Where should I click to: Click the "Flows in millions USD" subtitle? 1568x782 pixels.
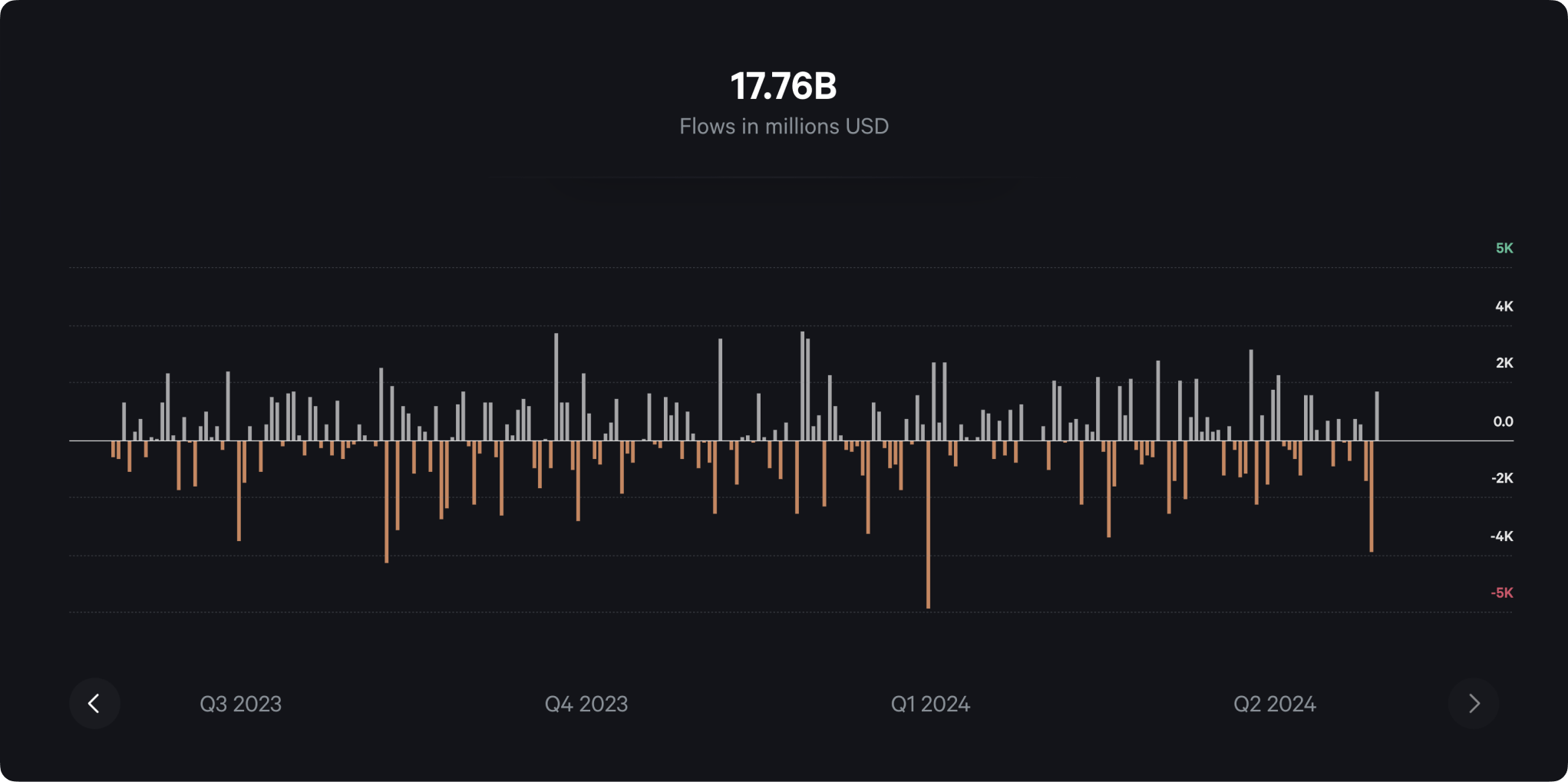click(x=784, y=127)
